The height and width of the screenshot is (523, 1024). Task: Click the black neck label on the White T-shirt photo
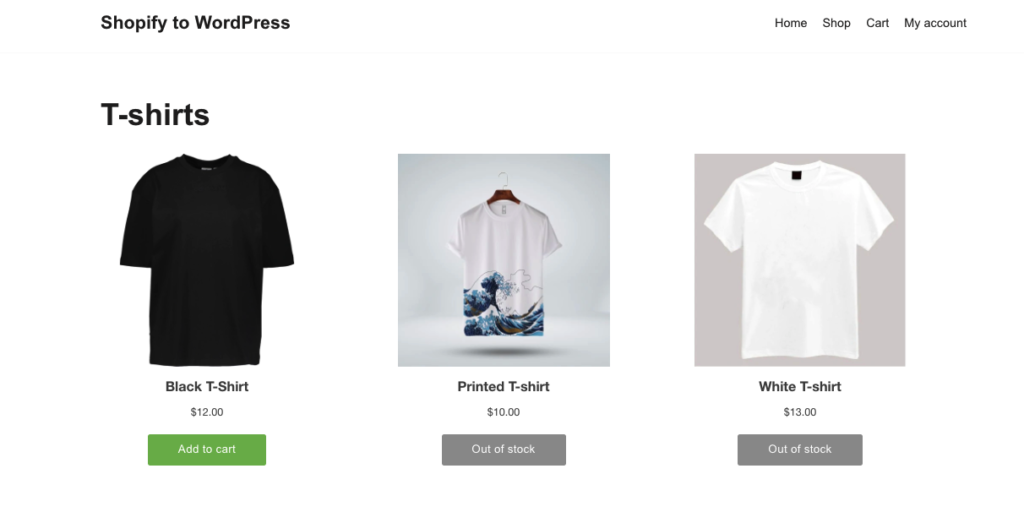[795, 175]
